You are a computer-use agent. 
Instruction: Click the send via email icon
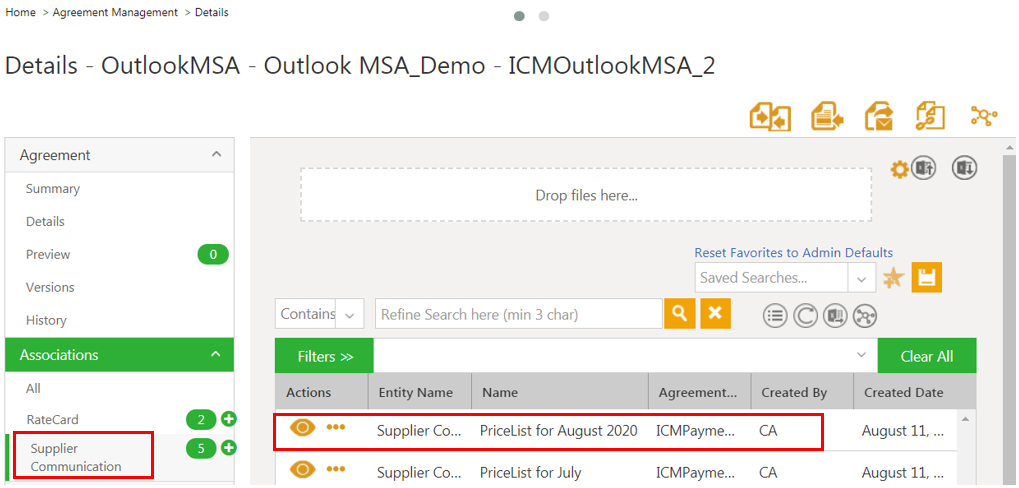[x=879, y=116]
